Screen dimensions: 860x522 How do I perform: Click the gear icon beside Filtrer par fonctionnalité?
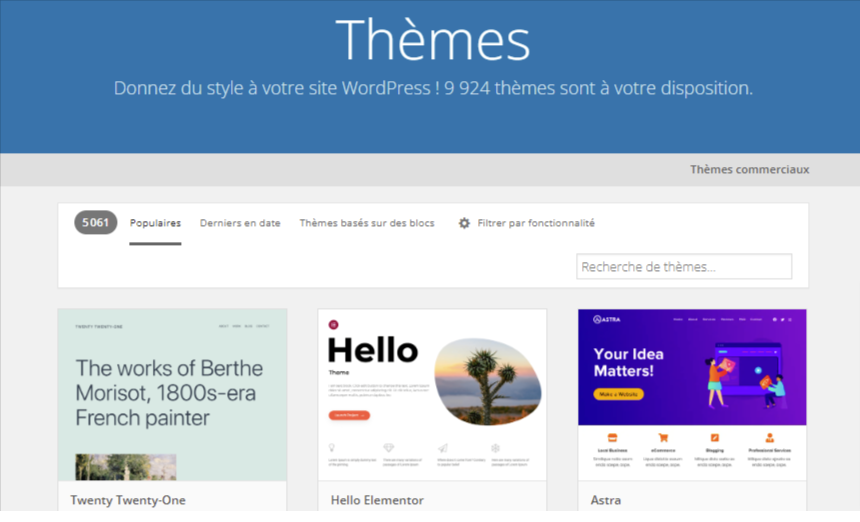click(x=464, y=223)
